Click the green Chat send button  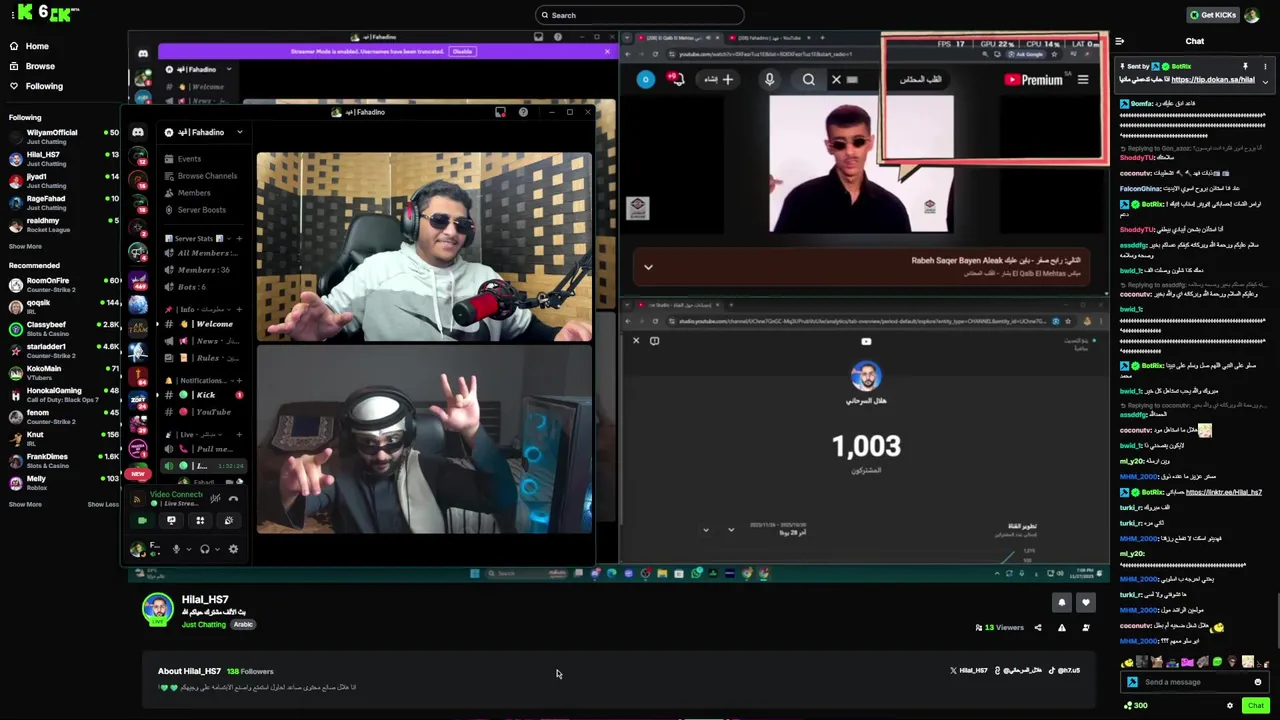1255,705
